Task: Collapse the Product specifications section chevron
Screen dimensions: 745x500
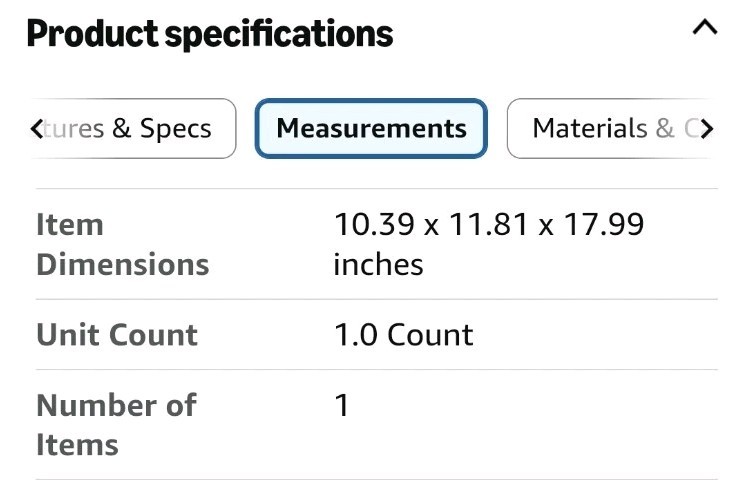Action: tap(704, 29)
